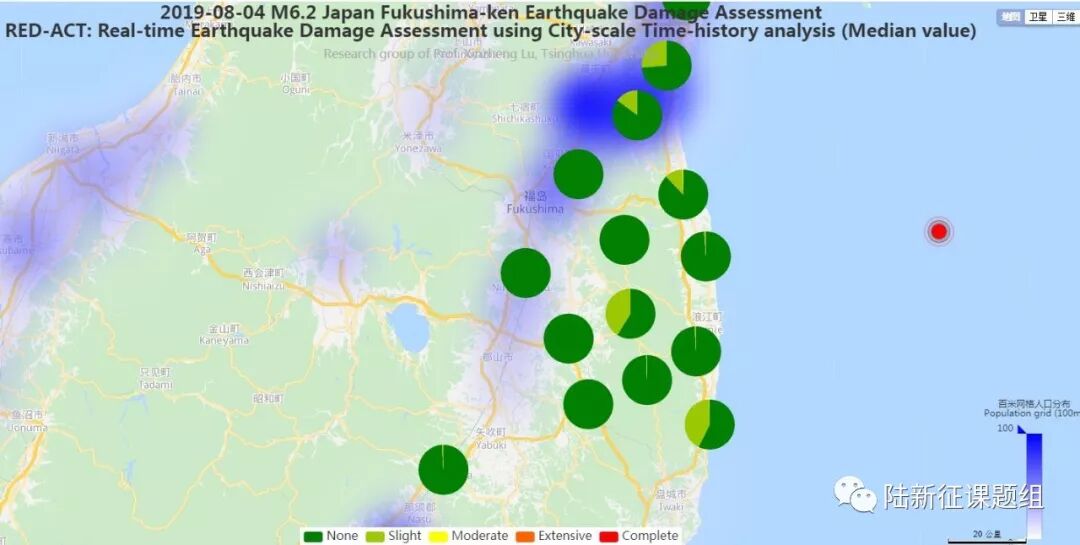Click the population grid slider handle at 100
This screenshot has height=545, width=1080.
coord(1022,430)
